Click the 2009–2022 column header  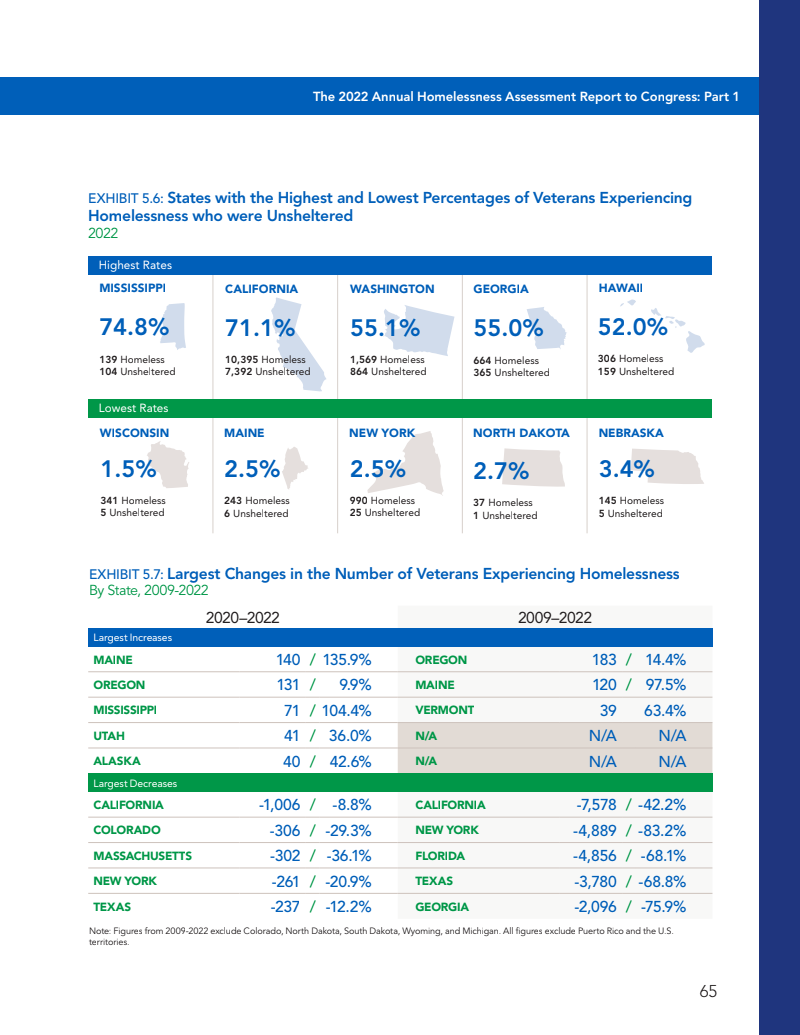point(554,617)
